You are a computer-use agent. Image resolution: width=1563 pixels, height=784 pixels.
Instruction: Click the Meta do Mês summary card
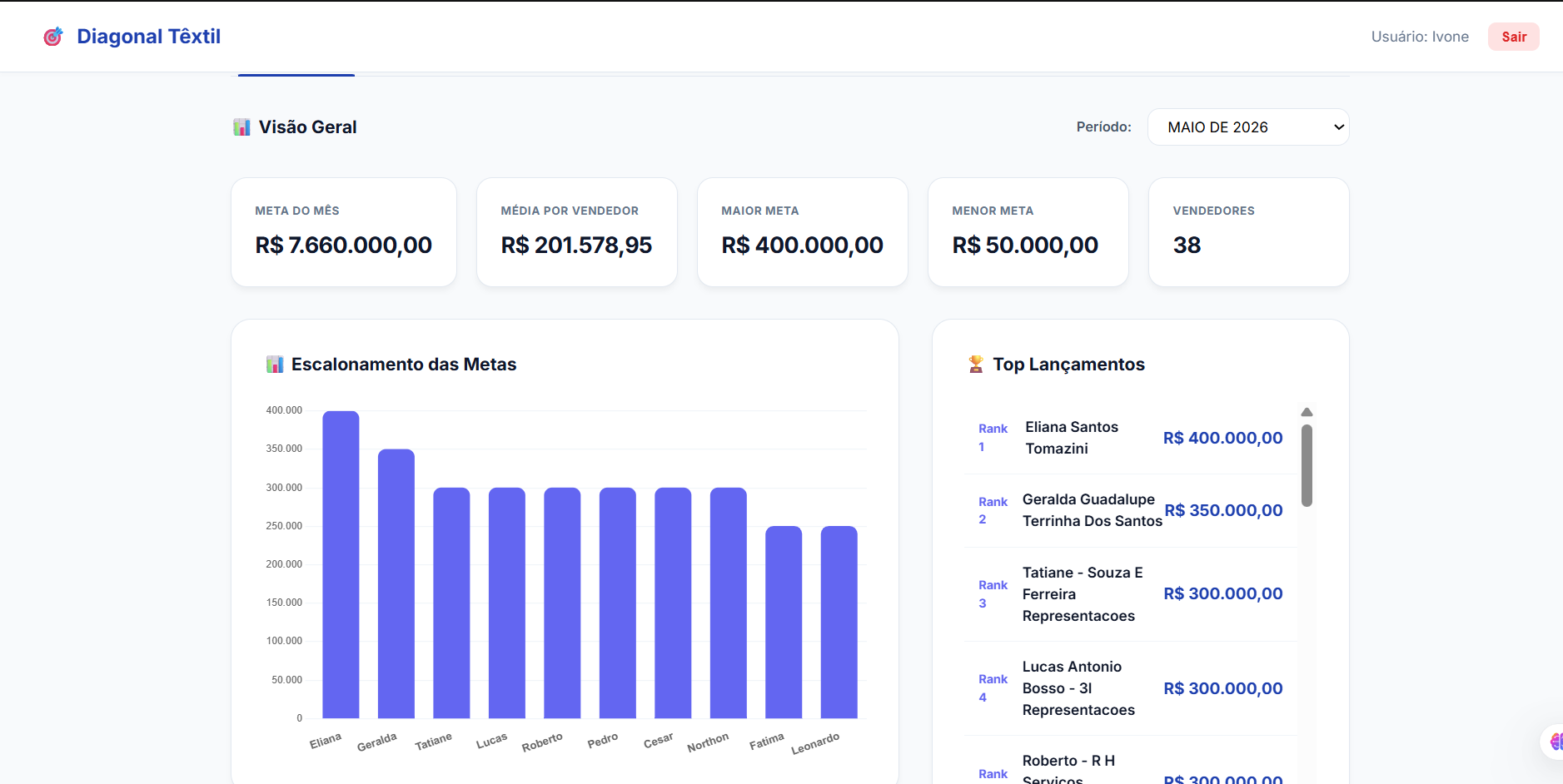tap(344, 232)
